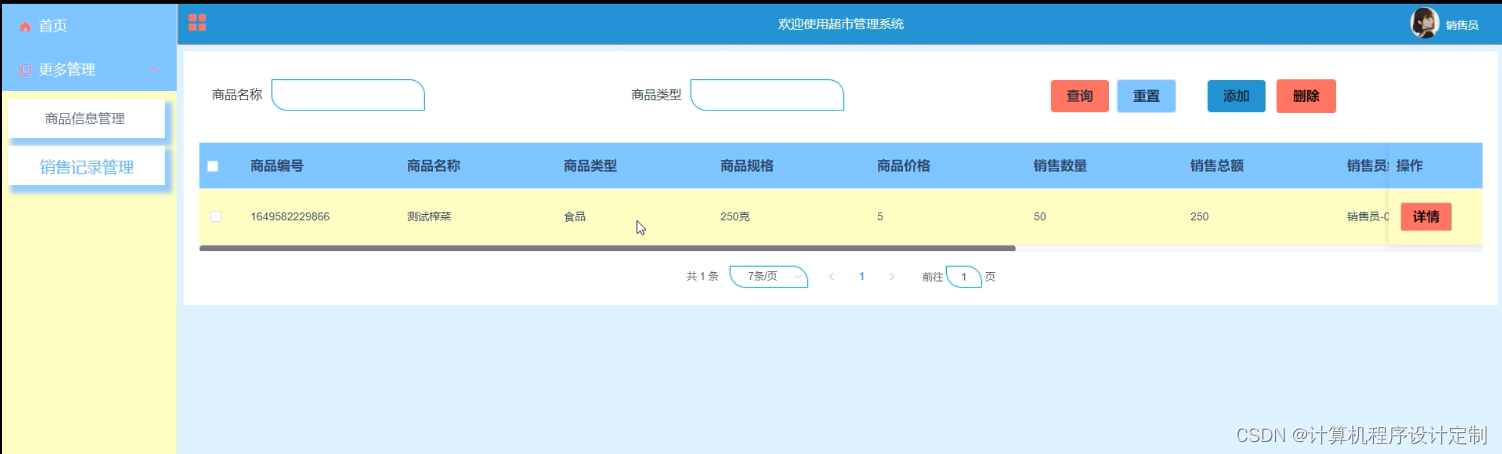1502x454 pixels.
Task: Click the 销售员 username in header
Action: (x=1462, y=25)
